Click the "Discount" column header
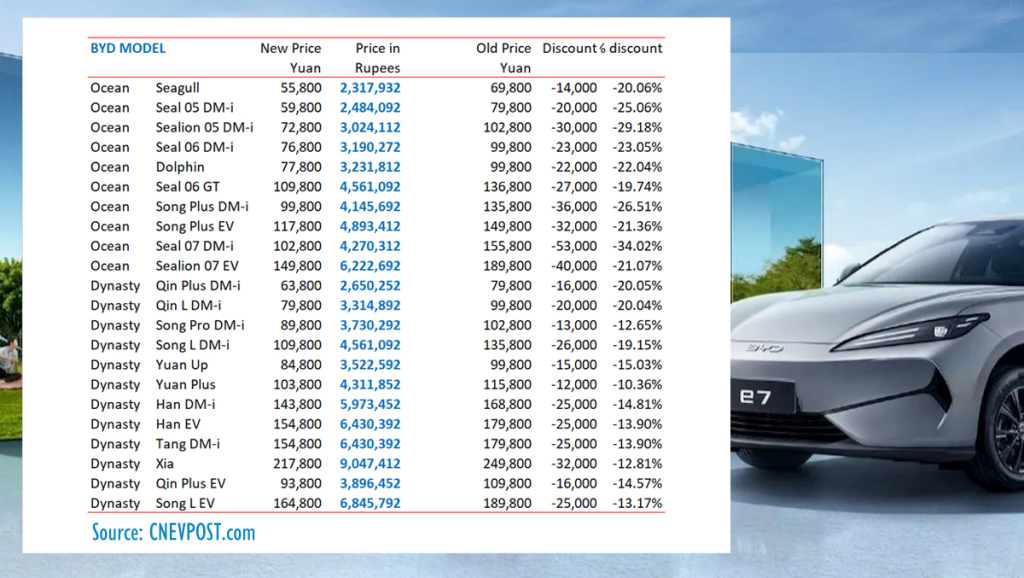Screen dimensions: 1024x578 pos(569,48)
